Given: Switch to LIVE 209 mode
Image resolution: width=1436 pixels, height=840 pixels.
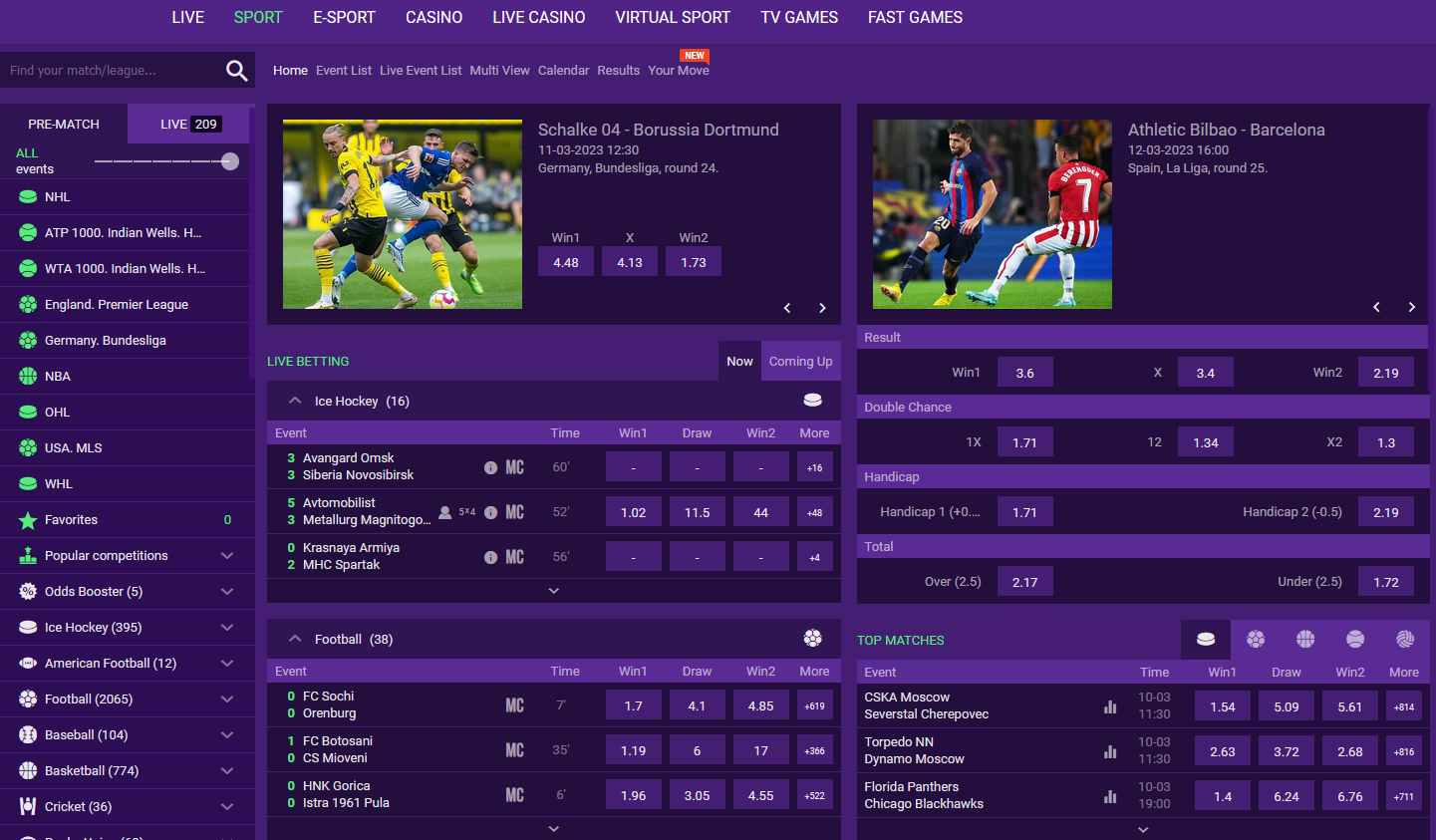Looking at the screenshot, I should [x=188, y=125].
